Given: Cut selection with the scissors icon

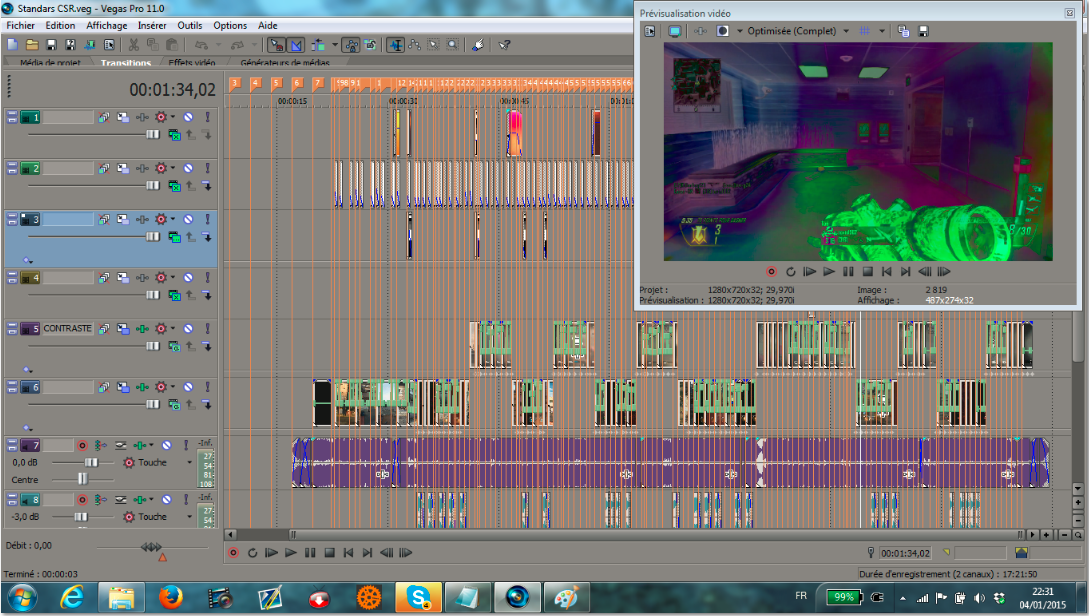Looking at the screenshot, I should tap(133, 44).
